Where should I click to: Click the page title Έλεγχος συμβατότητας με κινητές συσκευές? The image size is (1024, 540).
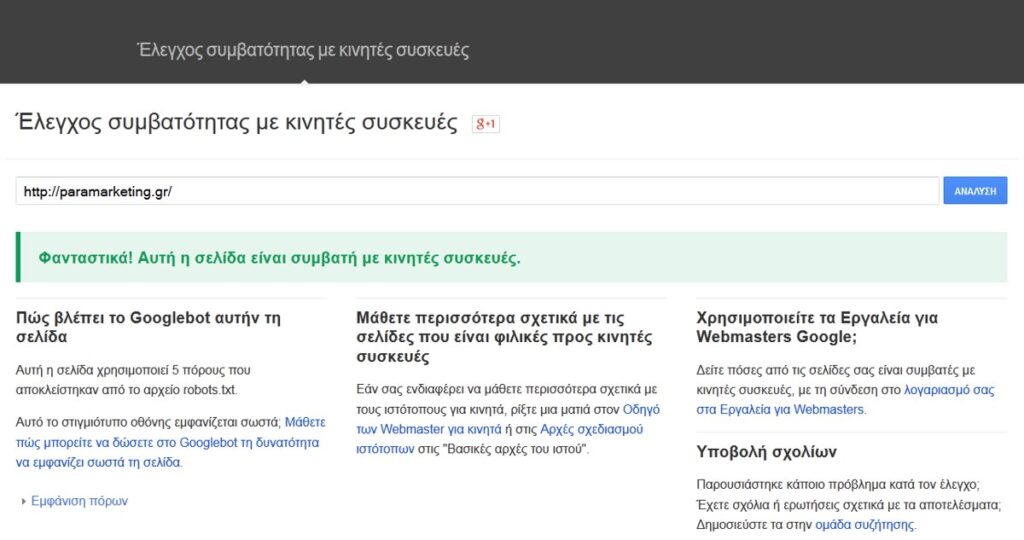236,123
